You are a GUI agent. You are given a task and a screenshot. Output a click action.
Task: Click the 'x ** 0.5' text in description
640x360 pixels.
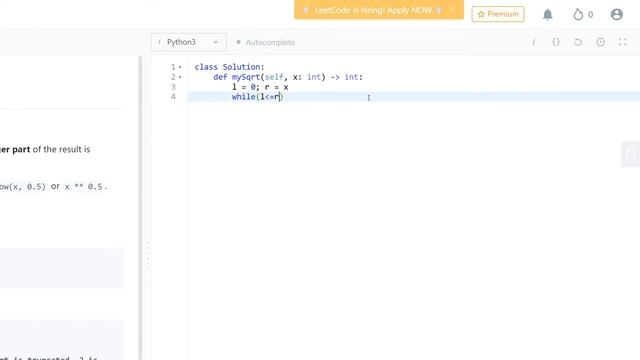[84, 187]
